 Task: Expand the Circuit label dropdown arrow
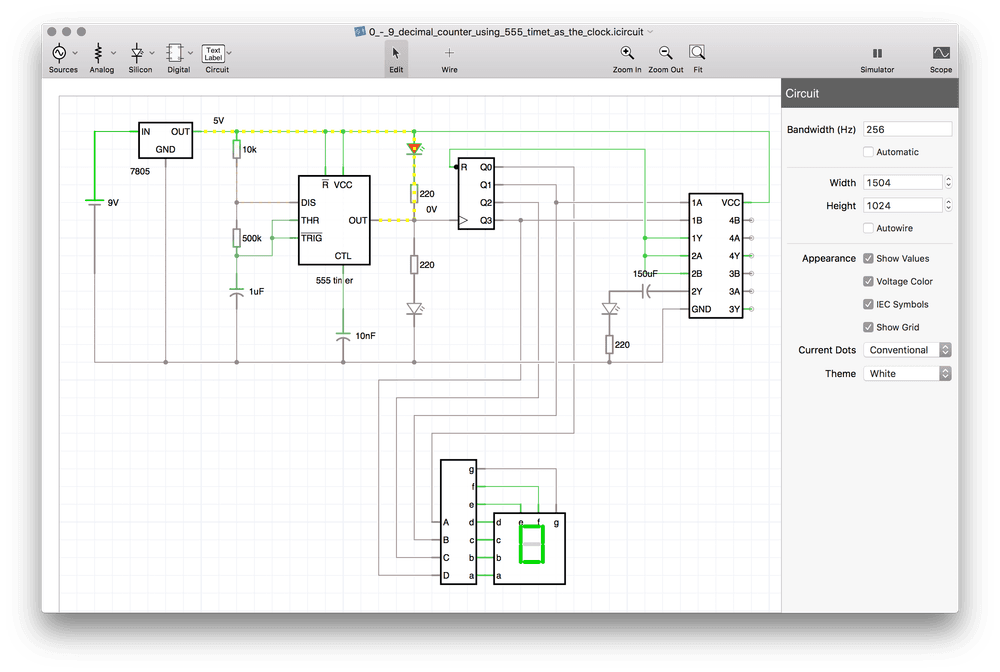coord(229,53)
